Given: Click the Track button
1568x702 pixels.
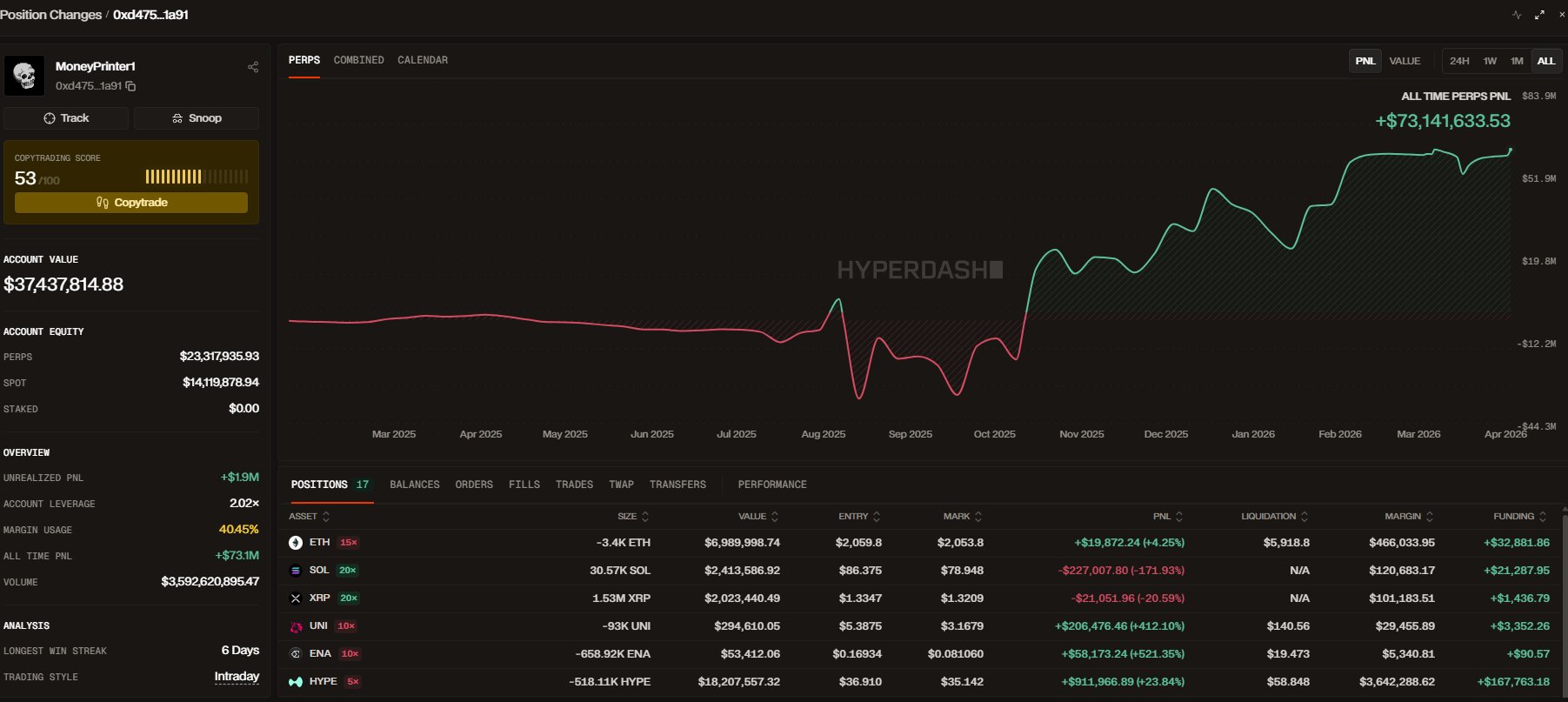Looking at the screenshot, I should (66, 118).
